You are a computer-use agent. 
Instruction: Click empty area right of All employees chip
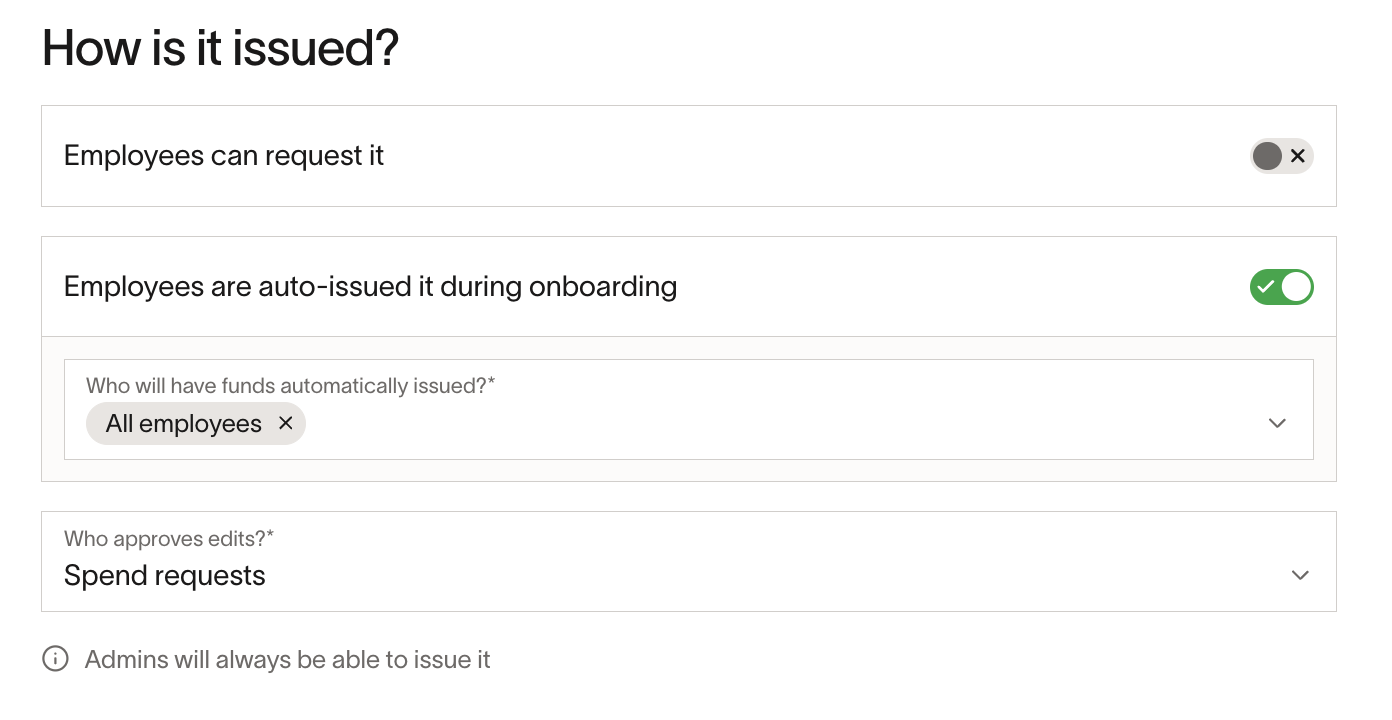[x=780, y=424]
